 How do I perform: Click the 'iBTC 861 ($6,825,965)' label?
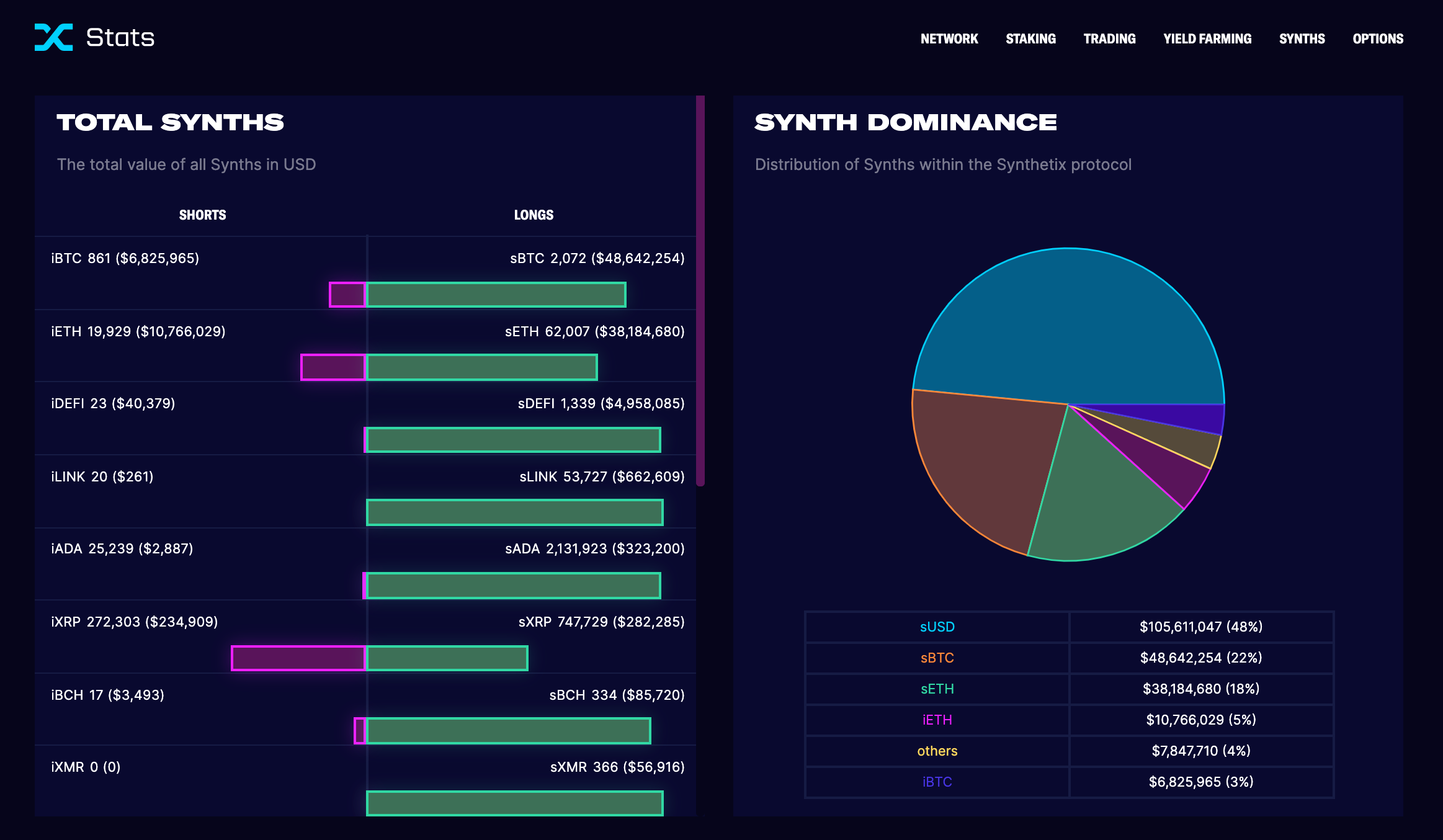point(125,258)
